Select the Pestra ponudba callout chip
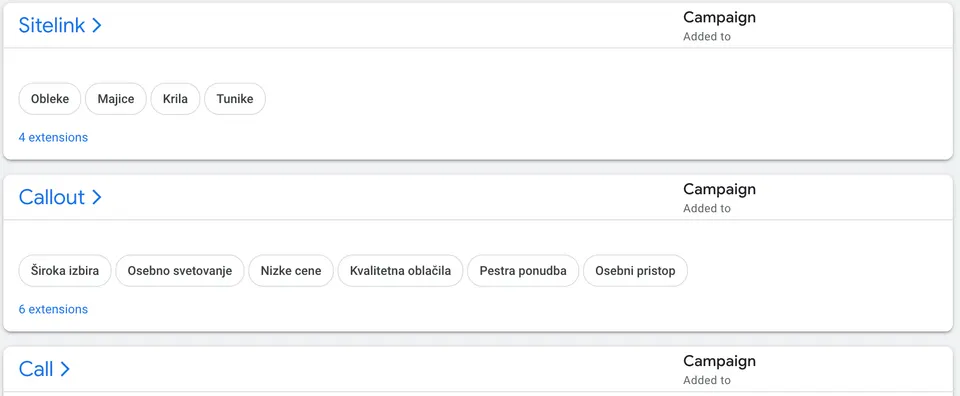 pyautogui.click(x=523, y=271)
